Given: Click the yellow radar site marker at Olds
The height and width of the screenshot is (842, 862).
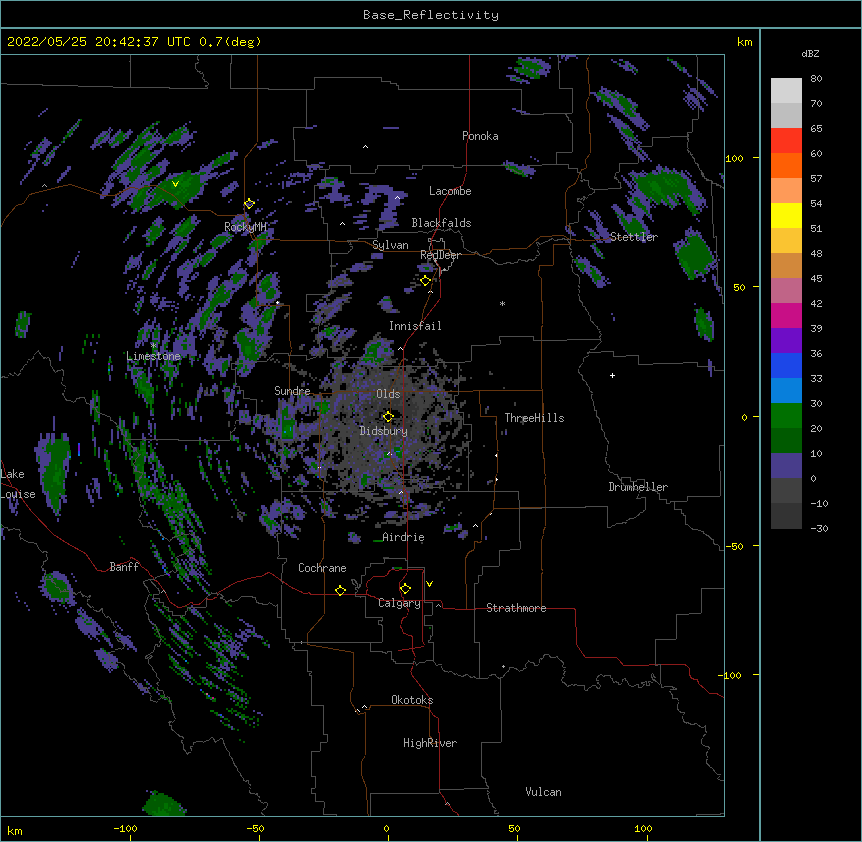Looking at the screenshot, I should pos(388,416).
